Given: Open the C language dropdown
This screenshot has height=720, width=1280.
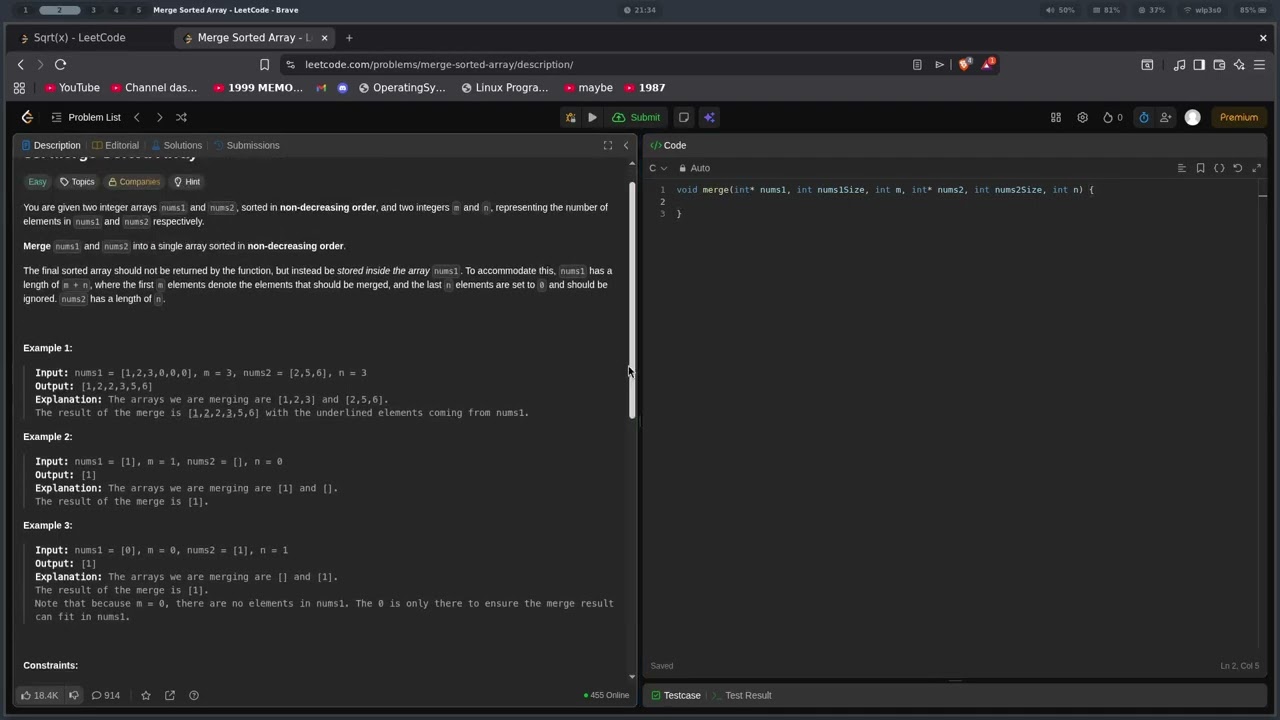Looking at the screenshot, I should tap(658, 168).
